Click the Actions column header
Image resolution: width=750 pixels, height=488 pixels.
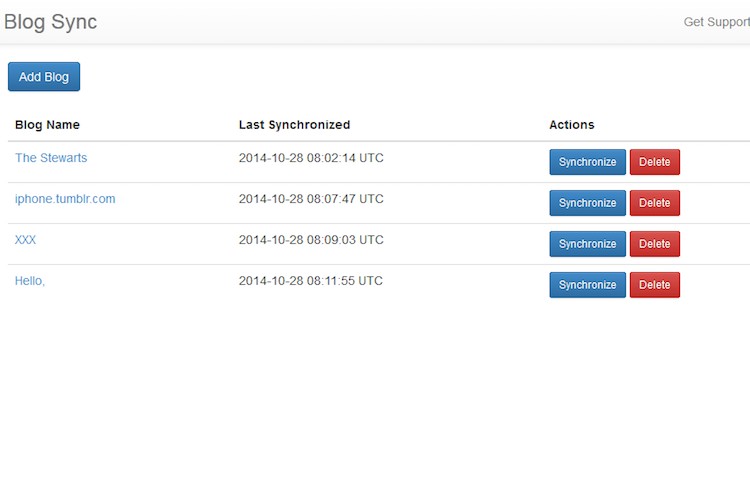click(x=571, y=125)
